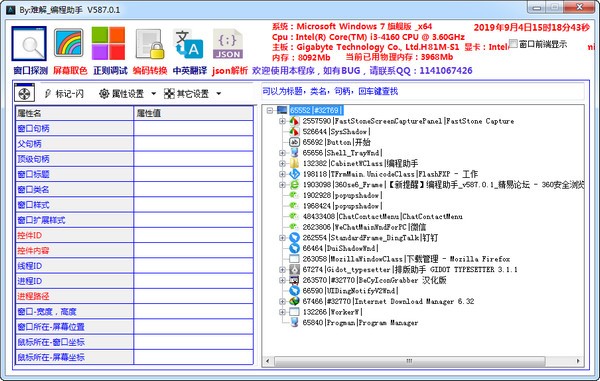Click the window search input field
This screenshot has height=381, width=600.
(422, 91)
